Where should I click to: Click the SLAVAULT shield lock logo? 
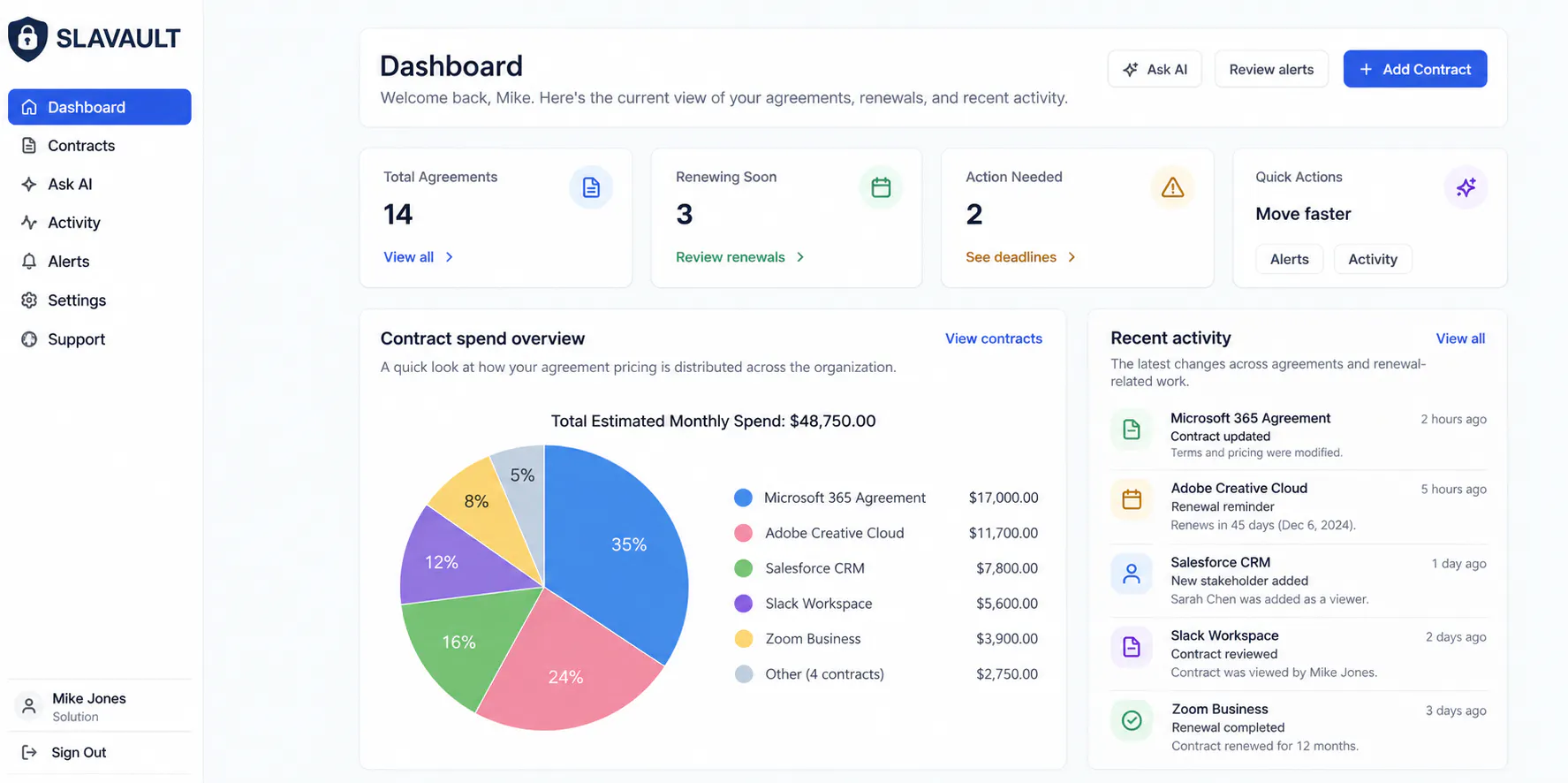(x=27, y=39)
